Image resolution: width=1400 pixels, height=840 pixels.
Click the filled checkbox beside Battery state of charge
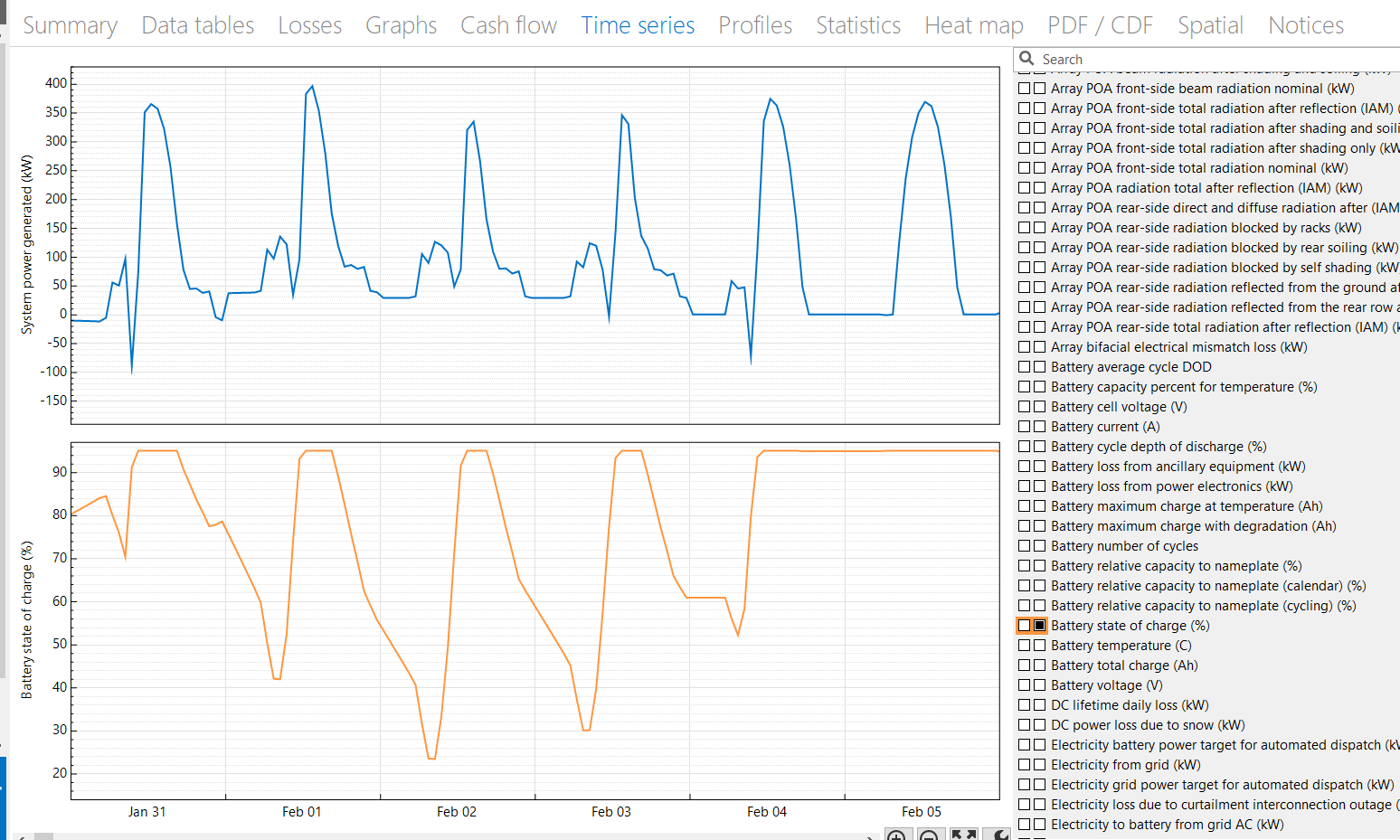click(1039, 625)
